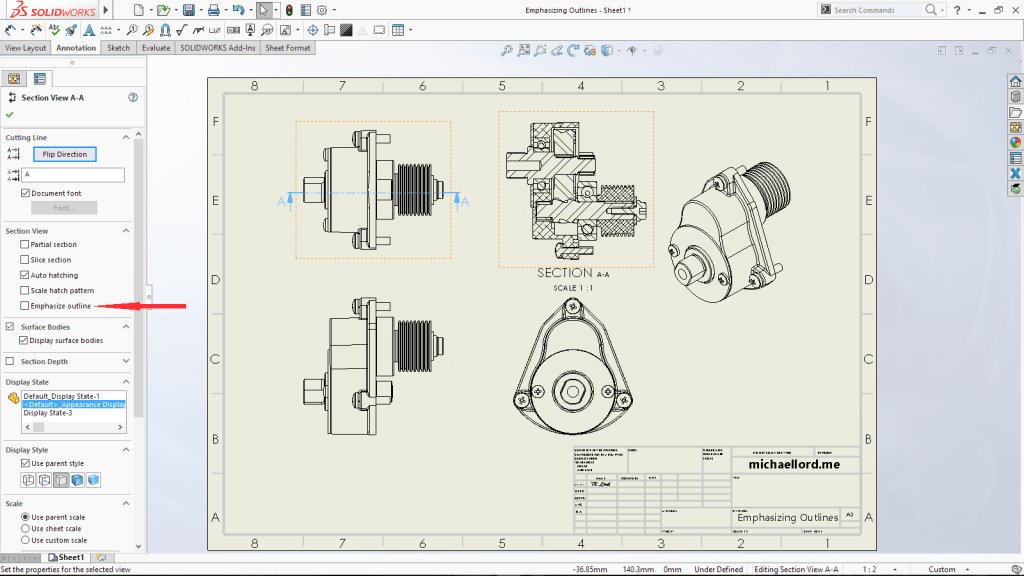Click the Area Hatch/Fill icon
Viewport: 1024px width, 576px height.
tap(346, 30)
